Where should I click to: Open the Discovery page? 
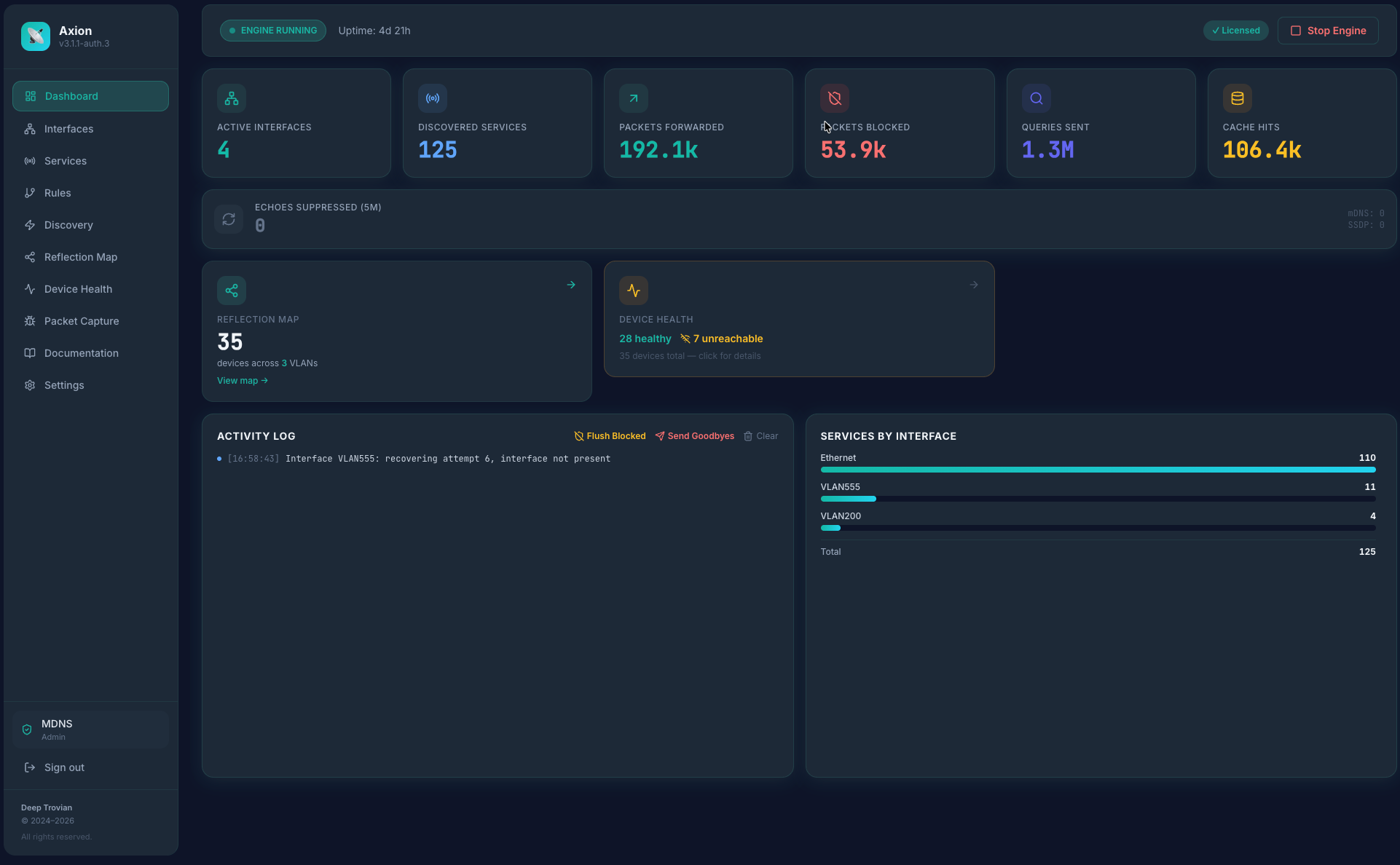coord(90,225)
